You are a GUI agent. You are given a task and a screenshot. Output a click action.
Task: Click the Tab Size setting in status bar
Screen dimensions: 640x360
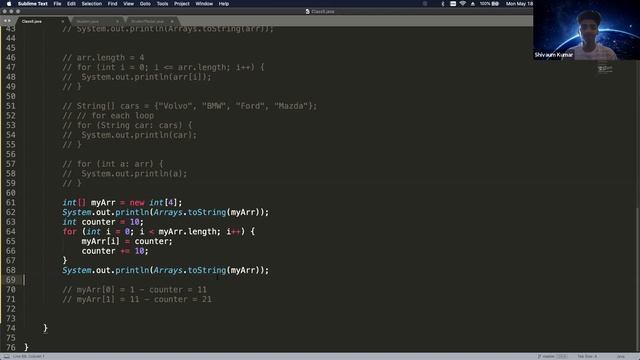587,356
